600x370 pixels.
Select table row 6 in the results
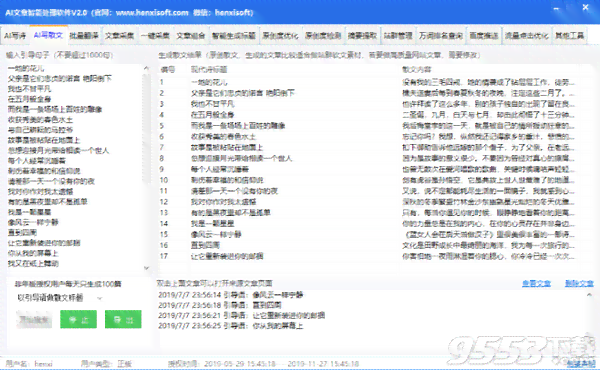[368, 137]
